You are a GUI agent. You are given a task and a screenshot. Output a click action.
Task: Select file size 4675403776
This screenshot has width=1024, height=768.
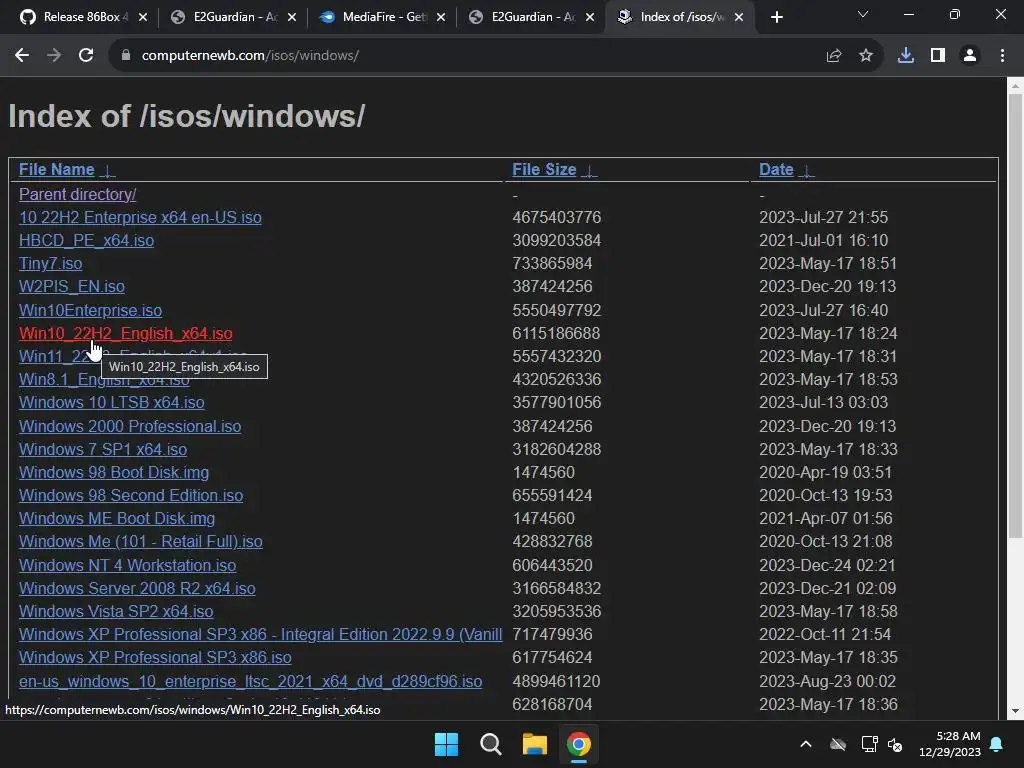click(x=556, y=217)
